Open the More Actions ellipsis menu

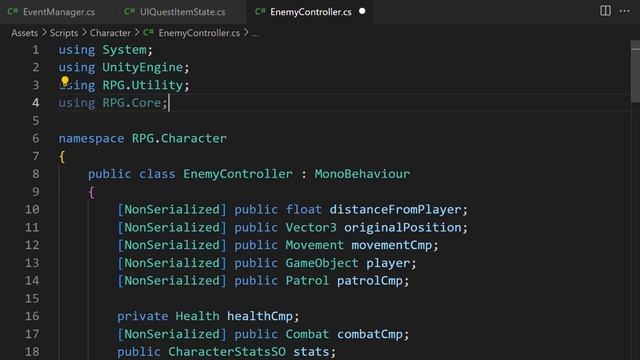click(624, 11)
